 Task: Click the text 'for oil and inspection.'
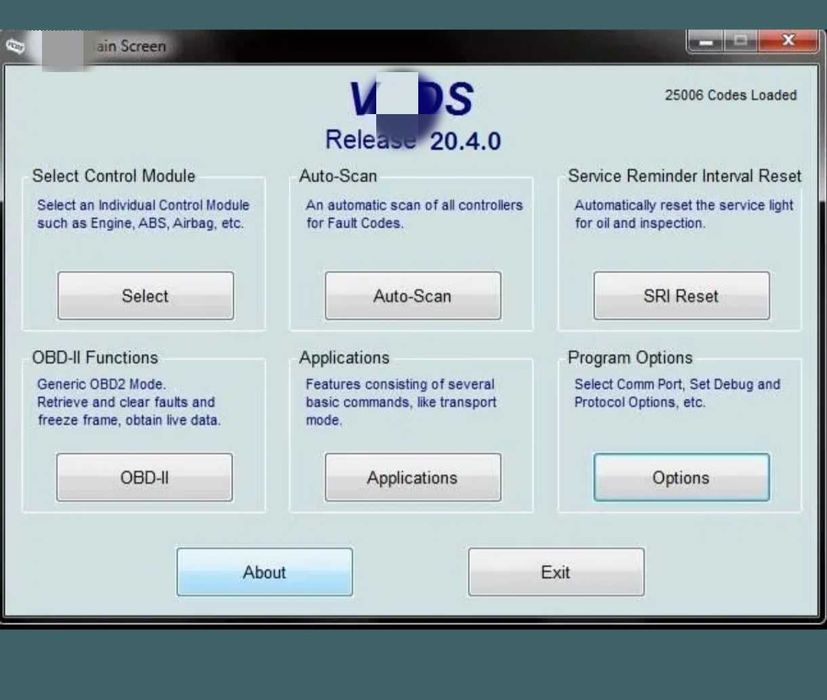click(x=640, y=223)
